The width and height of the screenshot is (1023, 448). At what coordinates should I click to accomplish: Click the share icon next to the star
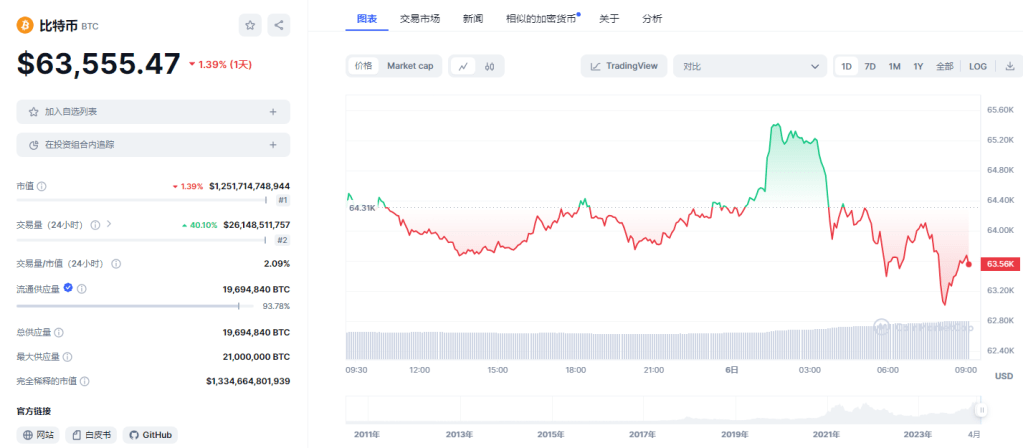(x=279, y=26)
